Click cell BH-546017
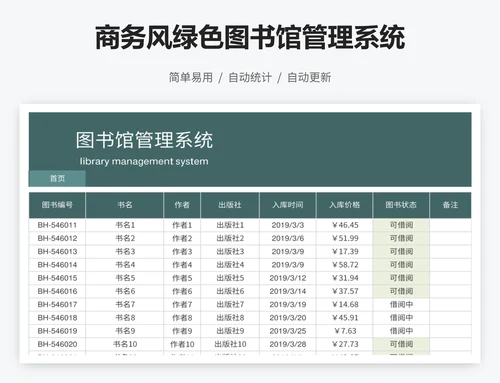The height and width of the screenshot is (383, 500). [x=57, y=304]
